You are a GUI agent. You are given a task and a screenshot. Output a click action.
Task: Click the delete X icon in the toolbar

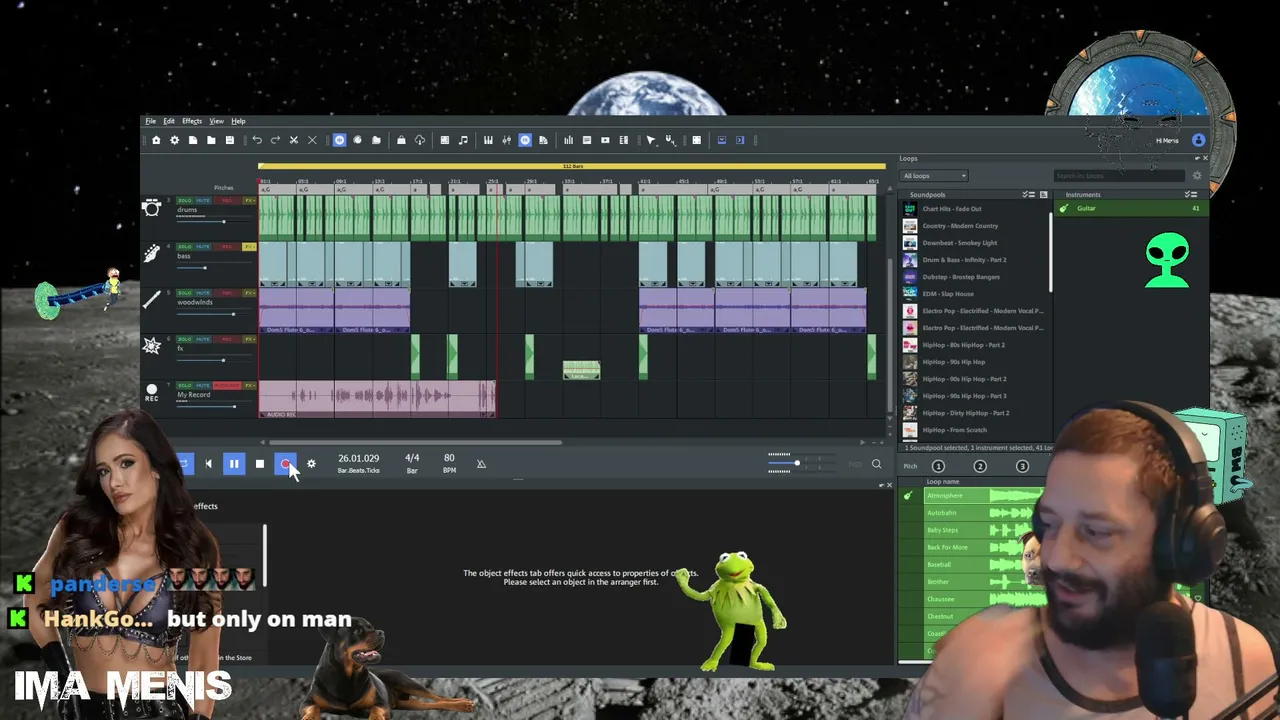pos(312,140)
